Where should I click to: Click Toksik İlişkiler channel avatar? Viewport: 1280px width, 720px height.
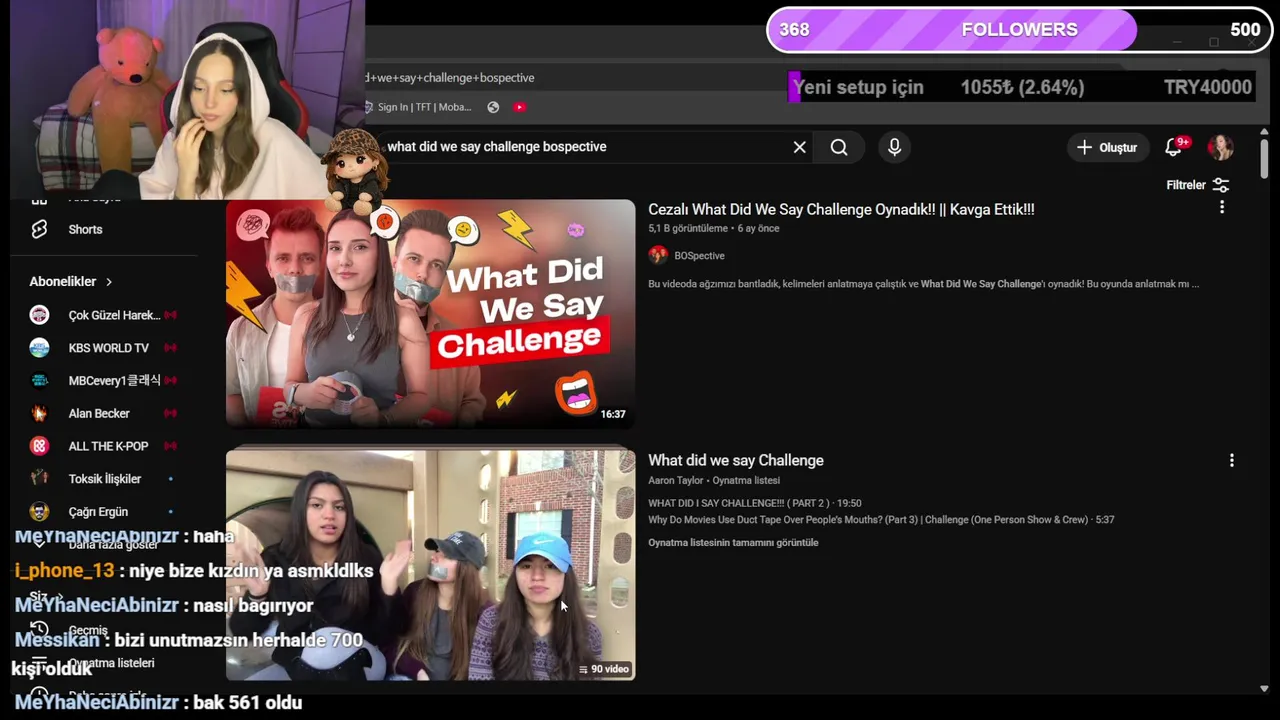tap(39, 479)
